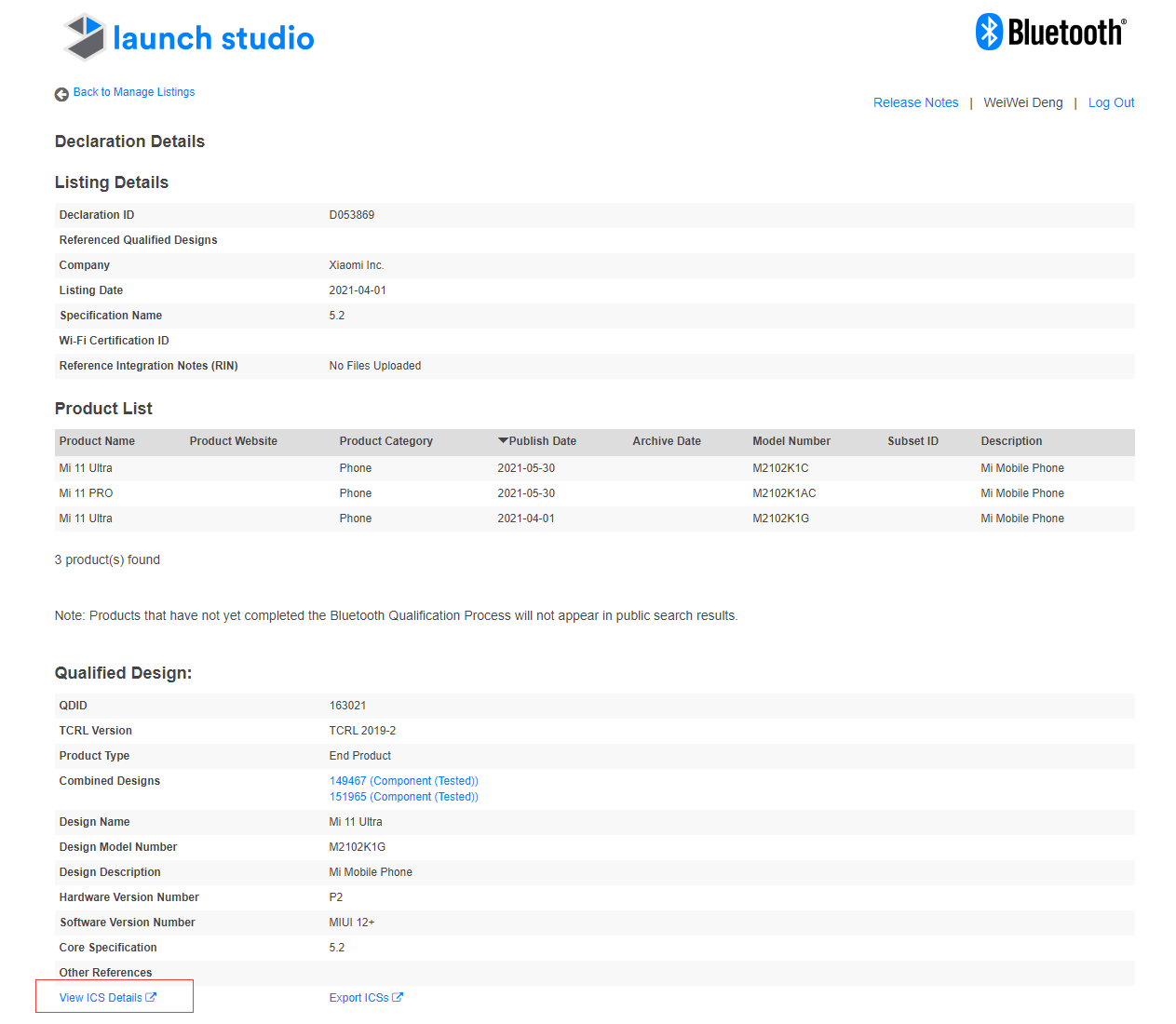Sort product list by Subset ID
This screenshot has width=1176, height=1024.
[912, 441]
